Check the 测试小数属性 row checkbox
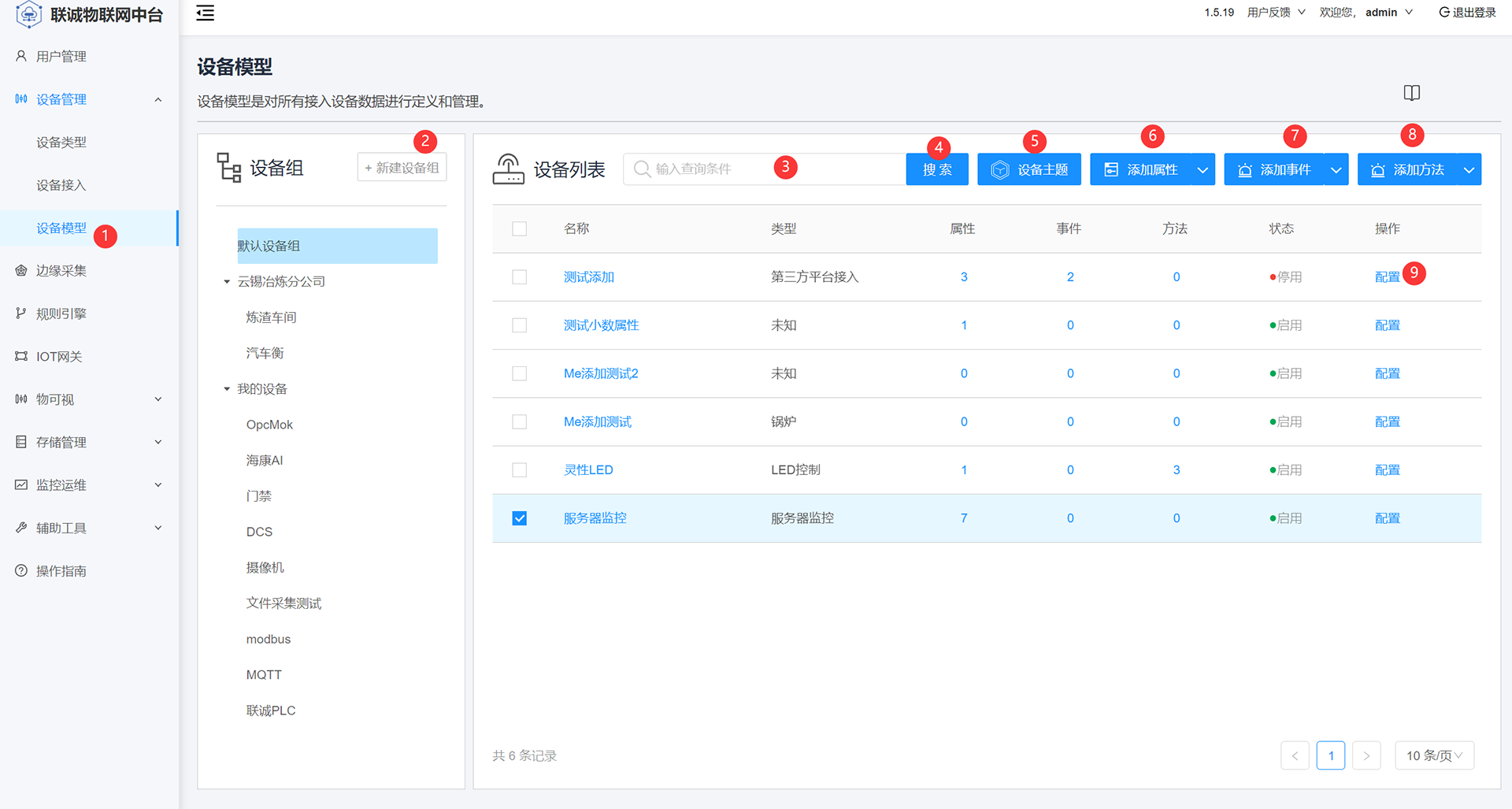Image resolution: width=1512 pixels, height=809 pixels. (519, 325)
